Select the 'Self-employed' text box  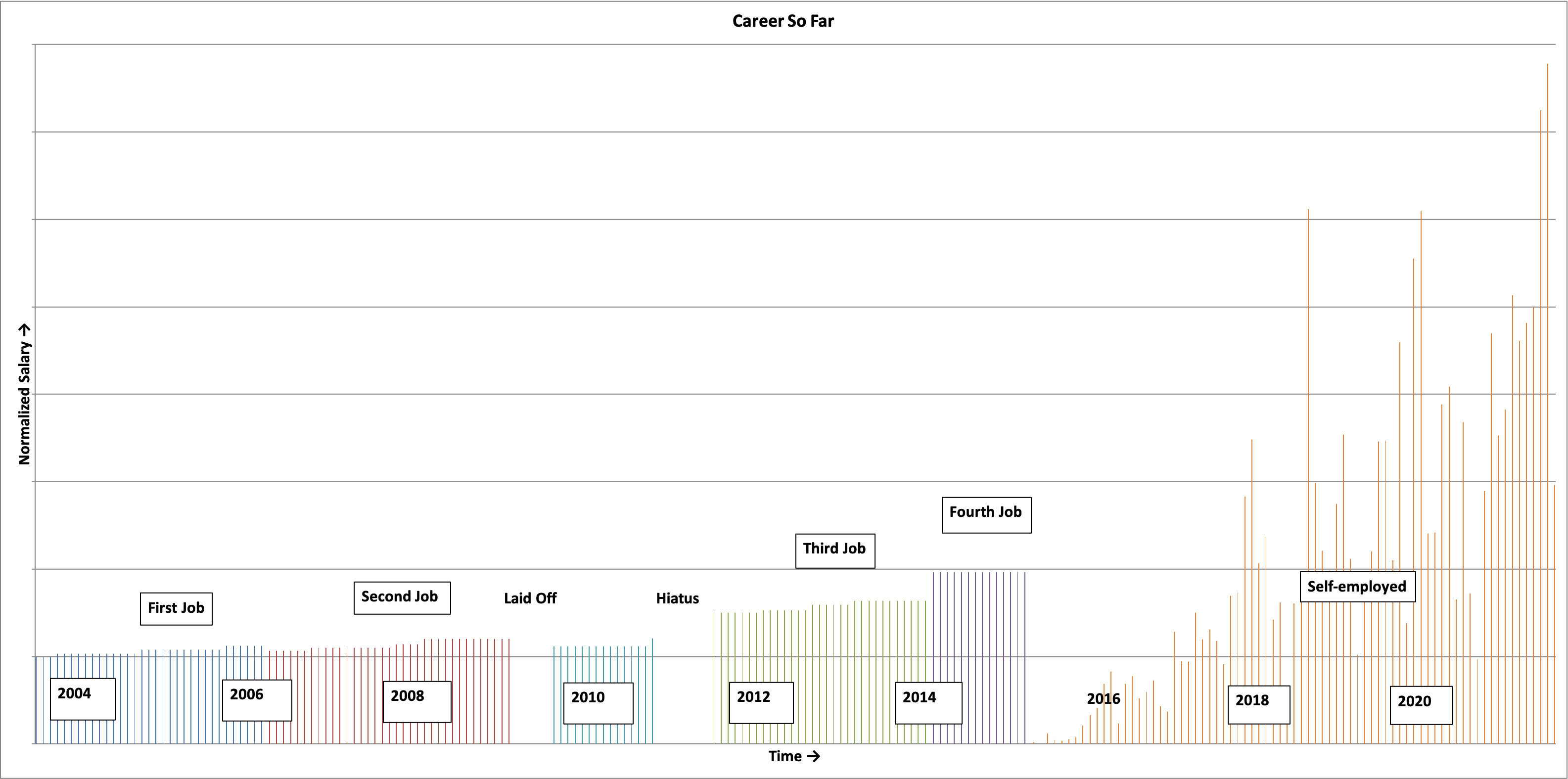point(1357,586)
